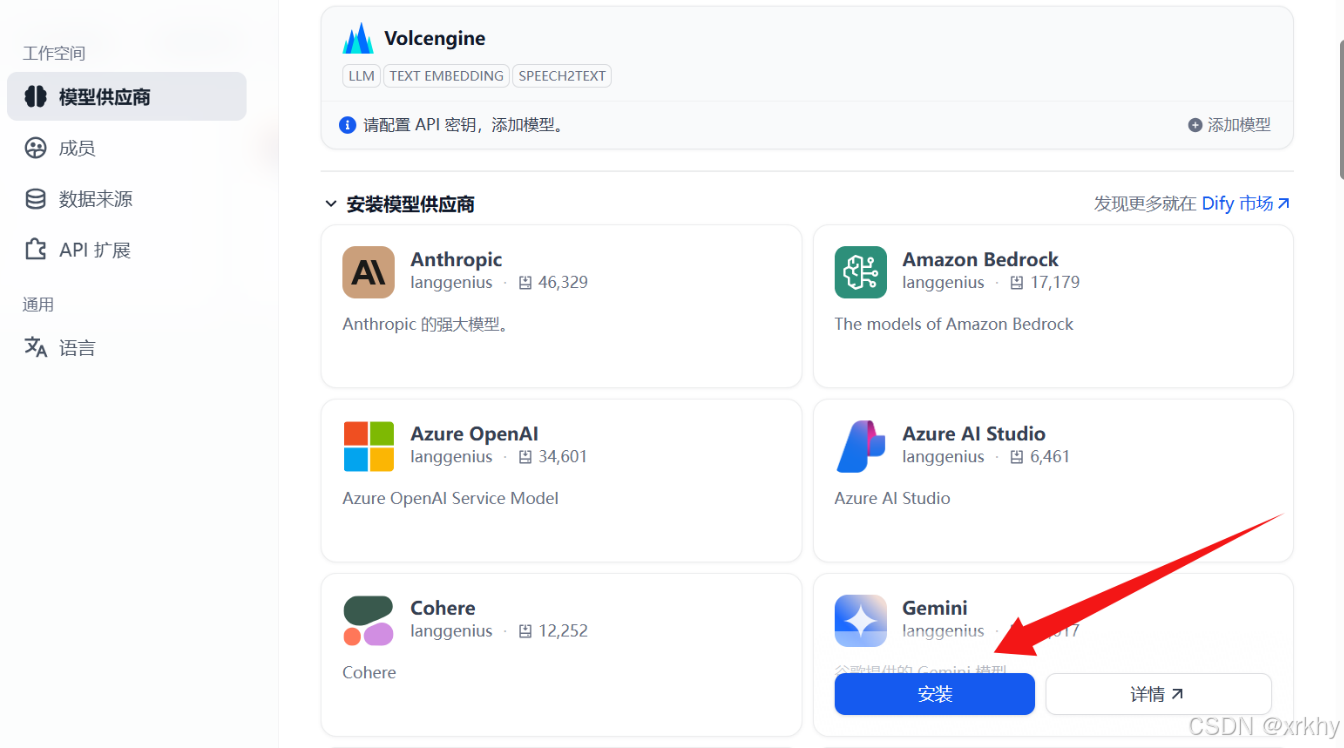The image size is (1344, 748).
Task: Click the Azure AI Studio card title
Action: pyautogui.click(x=973, y=433)
